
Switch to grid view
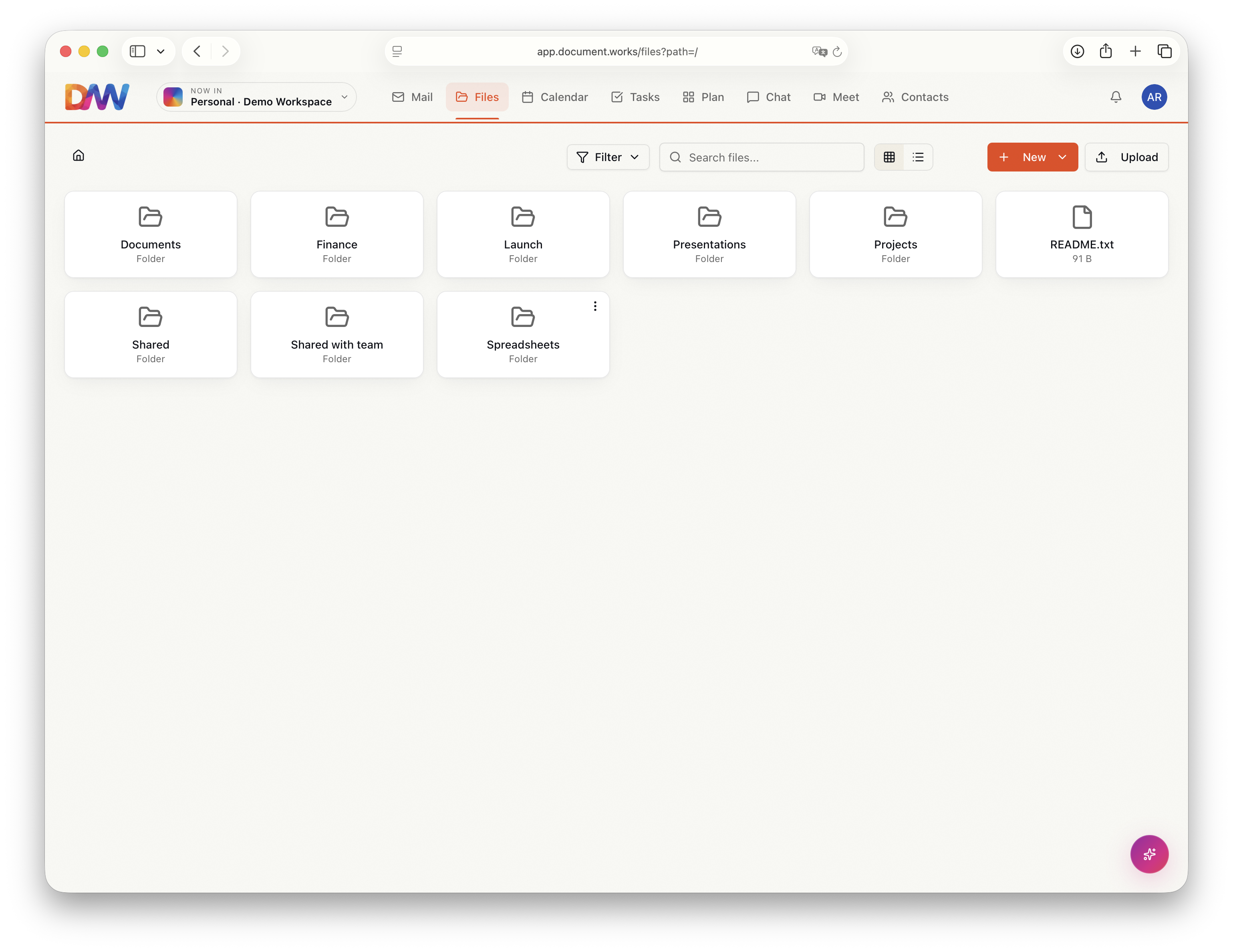[x=889, y=157]
